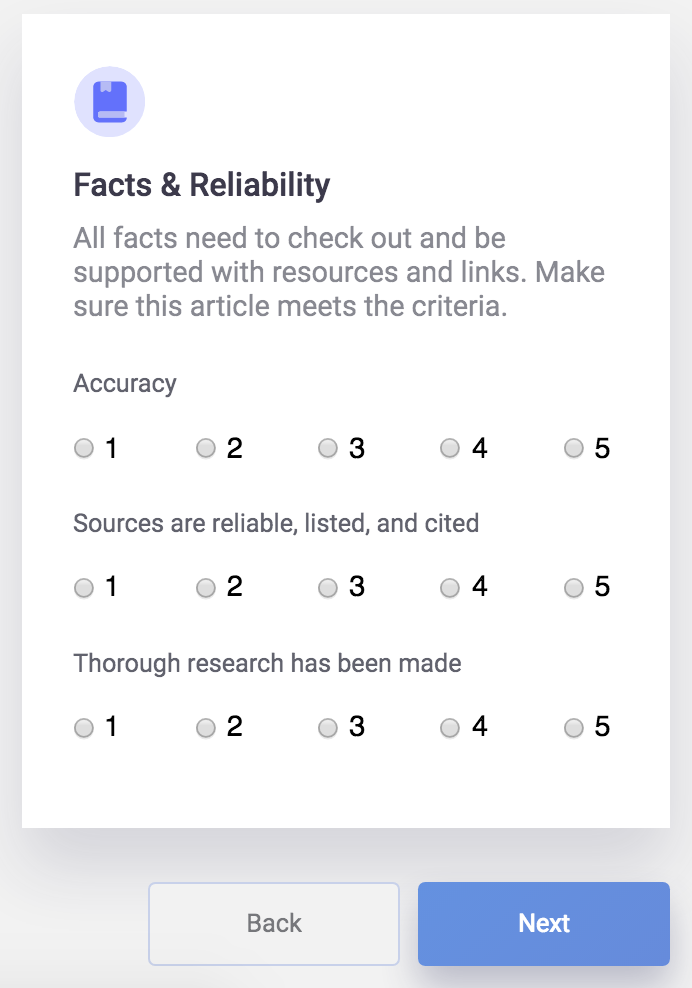The height and width of the screenshot is (988, 692).
Task: Set Sources are reliable rating to 4
Action: pos(451,588)
